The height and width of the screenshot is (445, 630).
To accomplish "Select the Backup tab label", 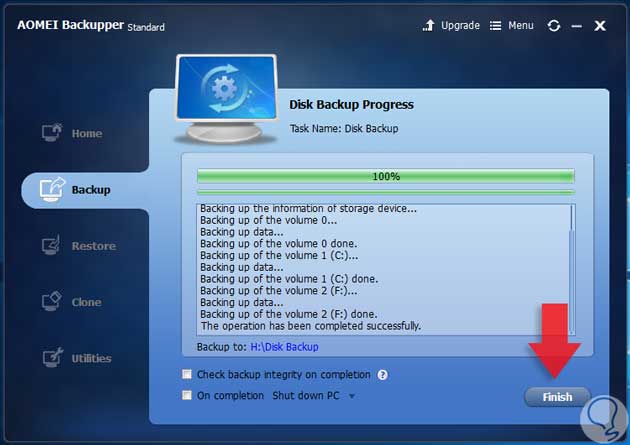I will coord(91,190).
